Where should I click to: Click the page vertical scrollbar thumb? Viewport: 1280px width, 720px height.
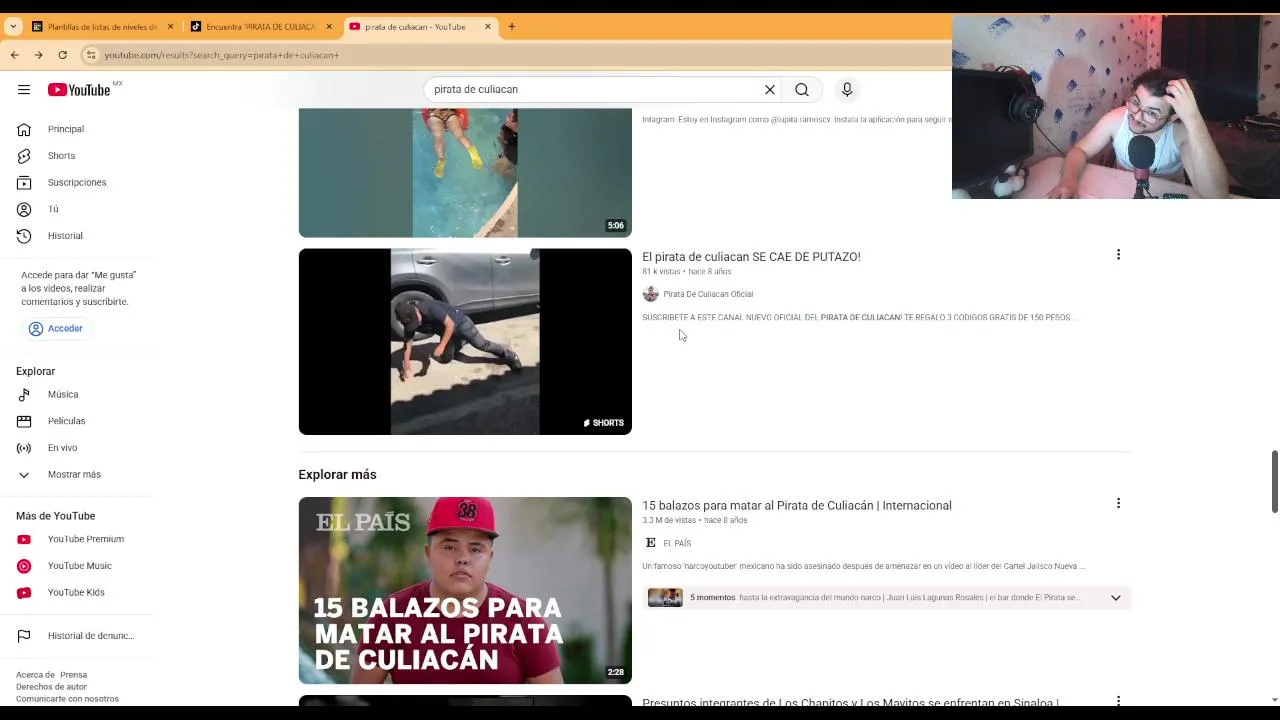(1274, 482)
